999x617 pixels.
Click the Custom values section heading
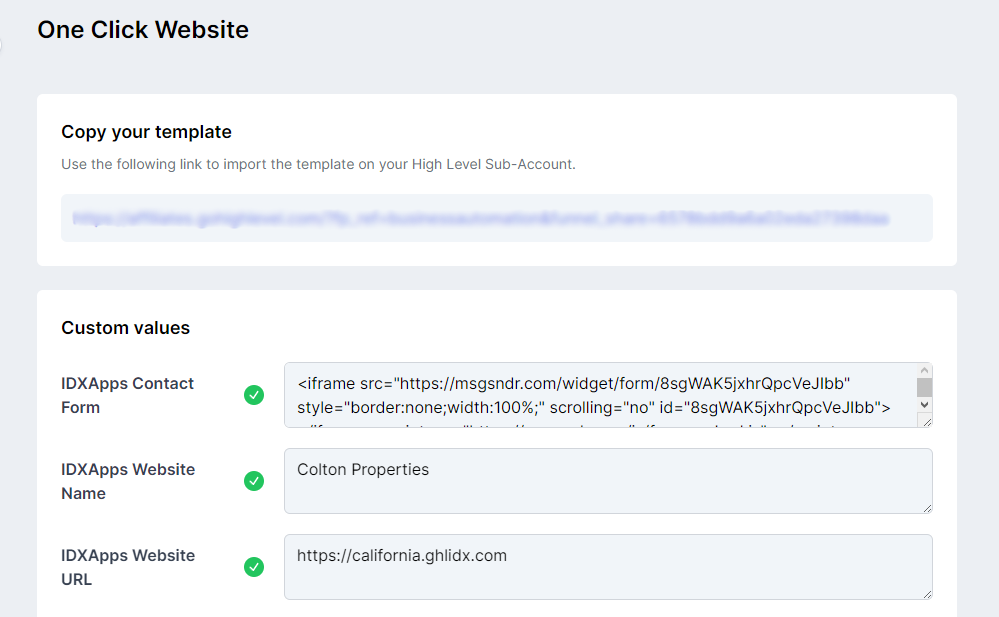(125, 328)
